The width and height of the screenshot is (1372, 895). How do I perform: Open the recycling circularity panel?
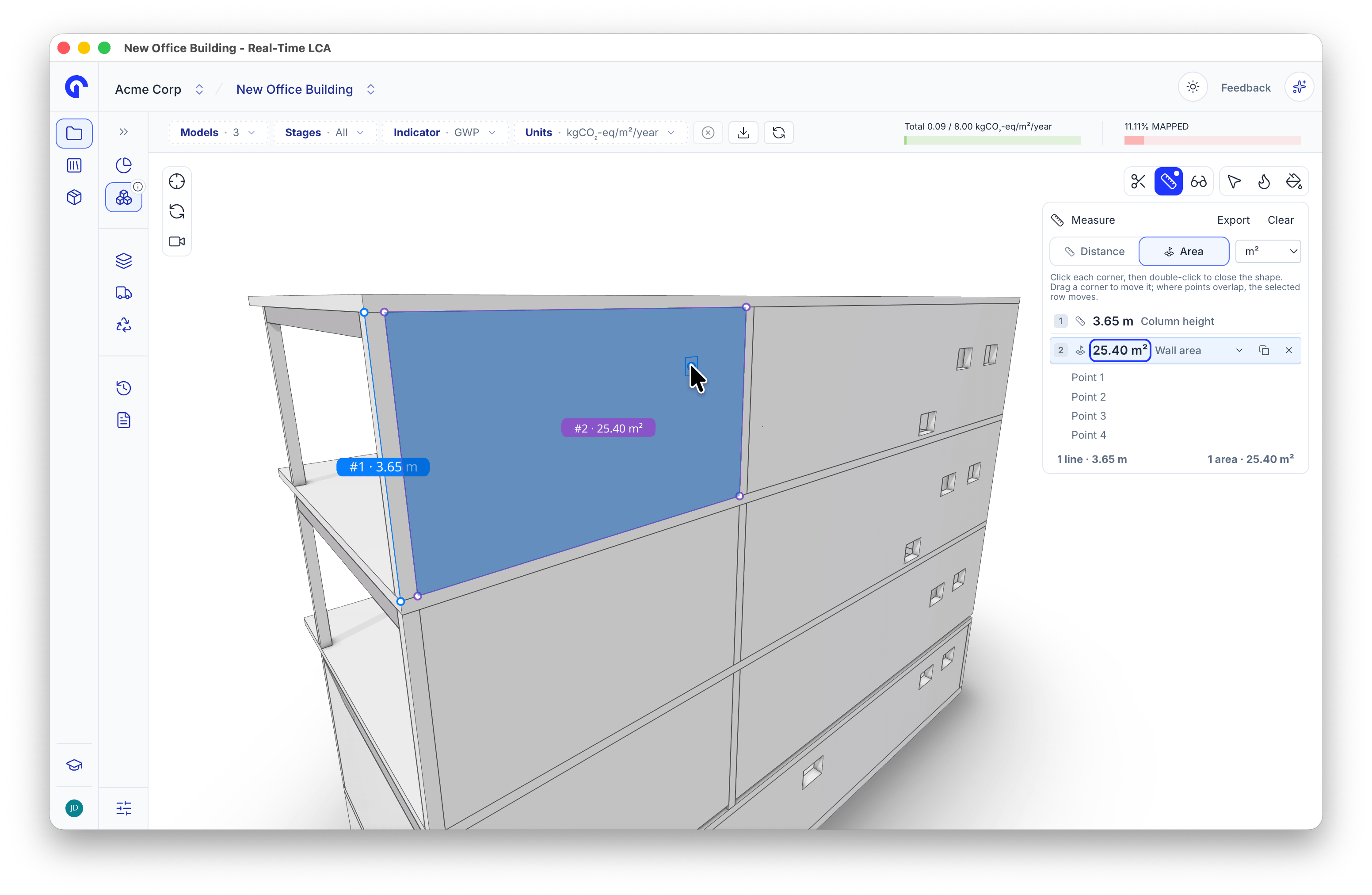click(x=123, y=325)
